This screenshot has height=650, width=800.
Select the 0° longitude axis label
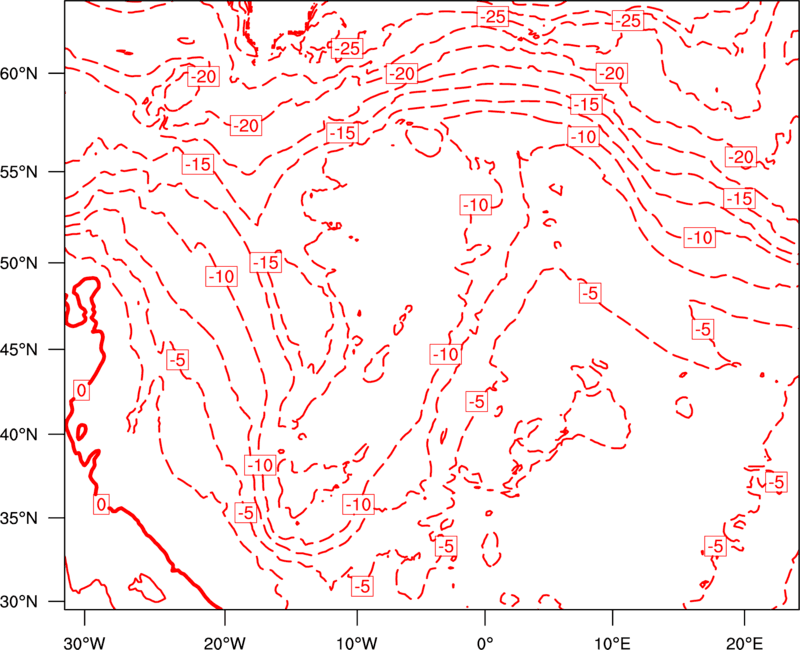coord(485,643)
